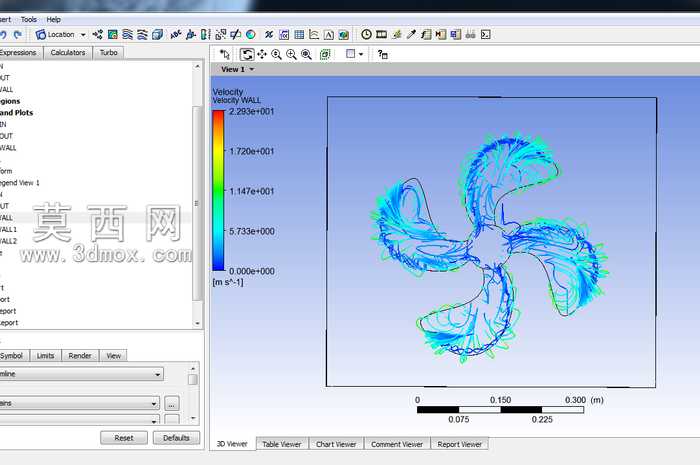Insert a Streamline object
Viewport: 700px width, 465px height.
point(128,34)
